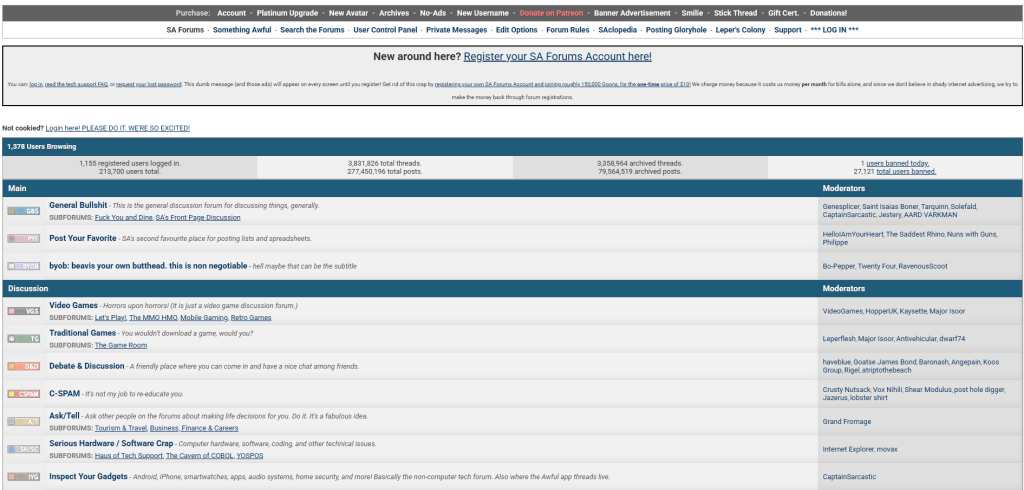Click the users banned today link

(x=898, y=163)
